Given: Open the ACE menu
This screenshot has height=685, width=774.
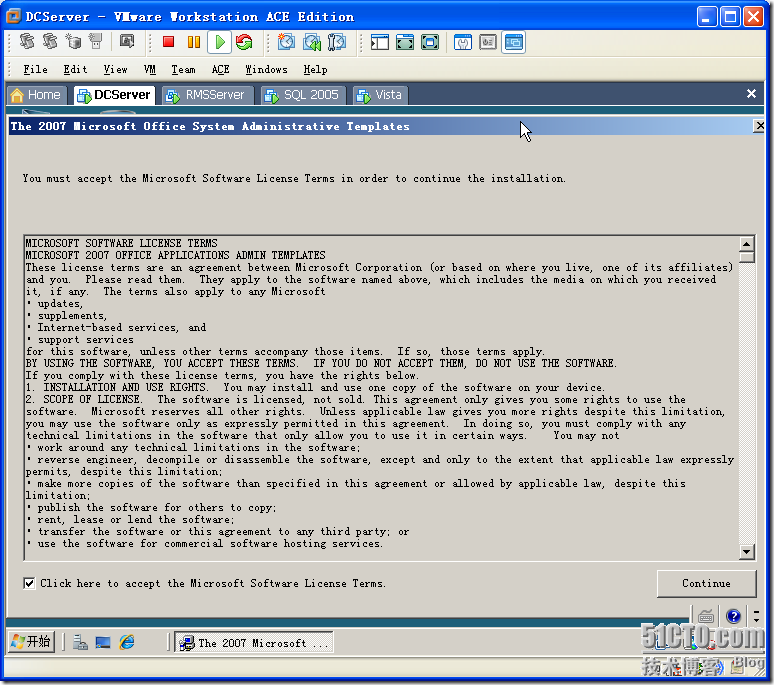Looking at the screenshot, I should click(220, 70).
